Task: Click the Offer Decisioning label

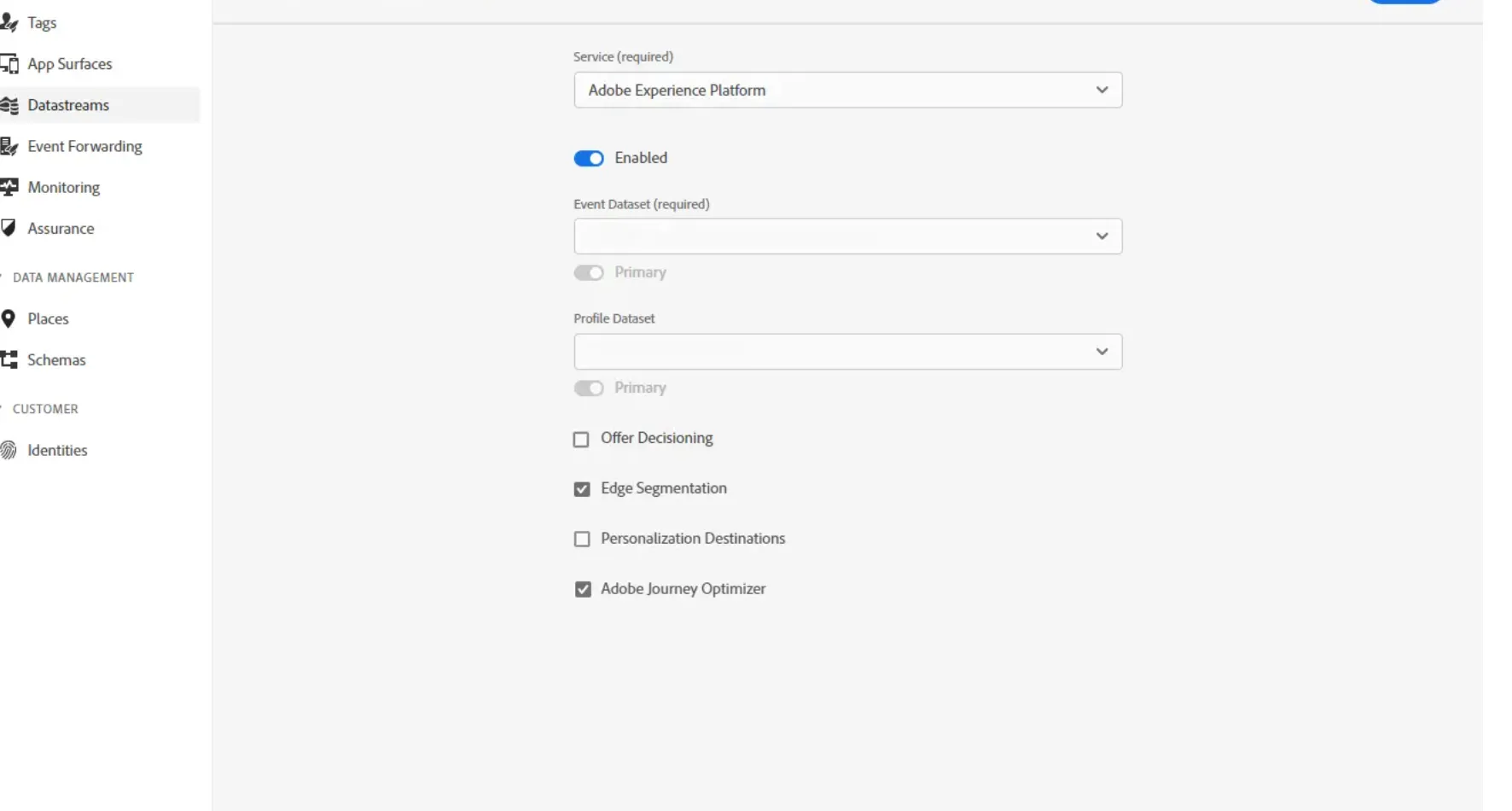Action: [x=656, y=438]
